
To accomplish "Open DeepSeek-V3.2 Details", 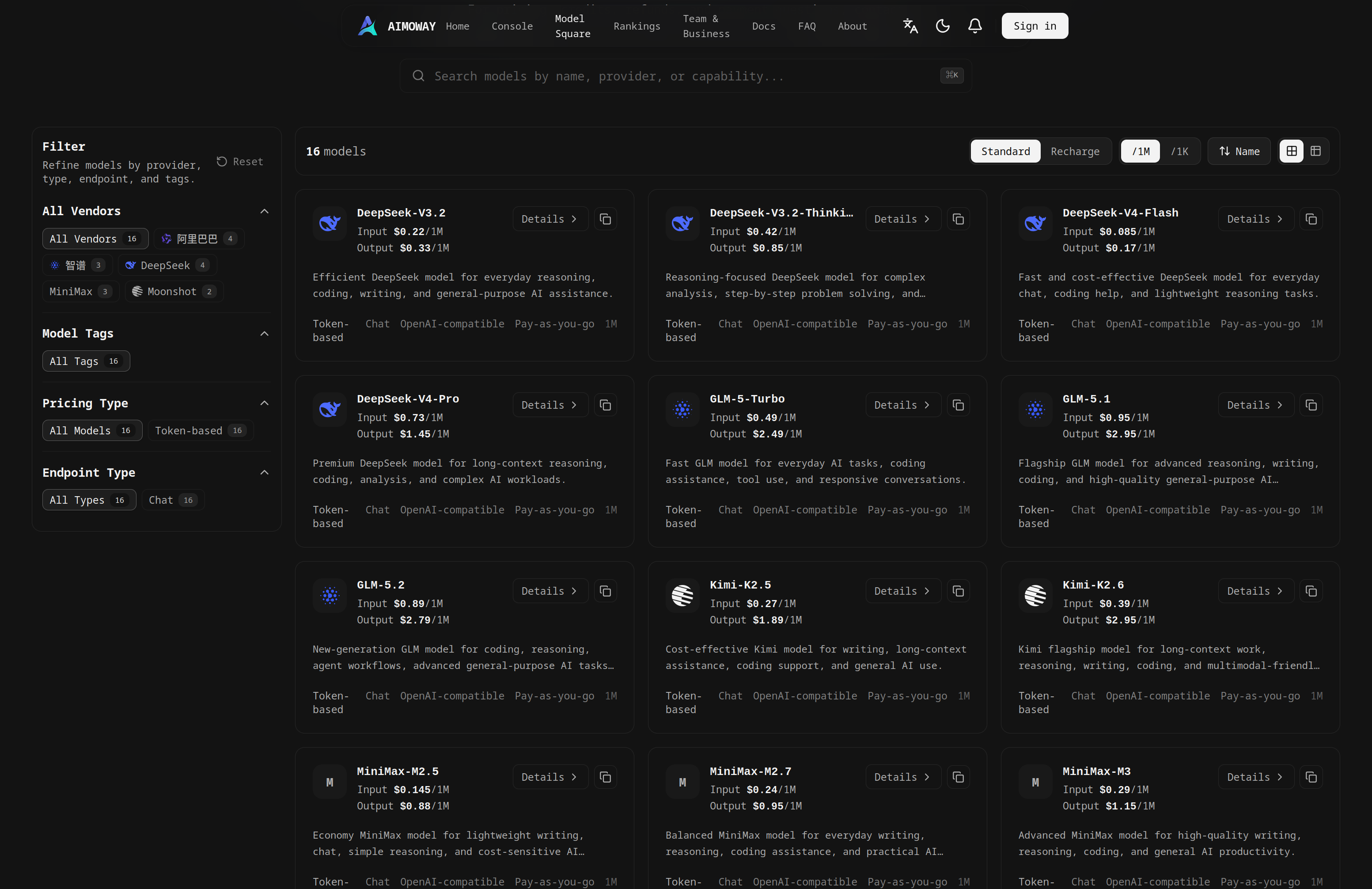I will click(550, 219).
